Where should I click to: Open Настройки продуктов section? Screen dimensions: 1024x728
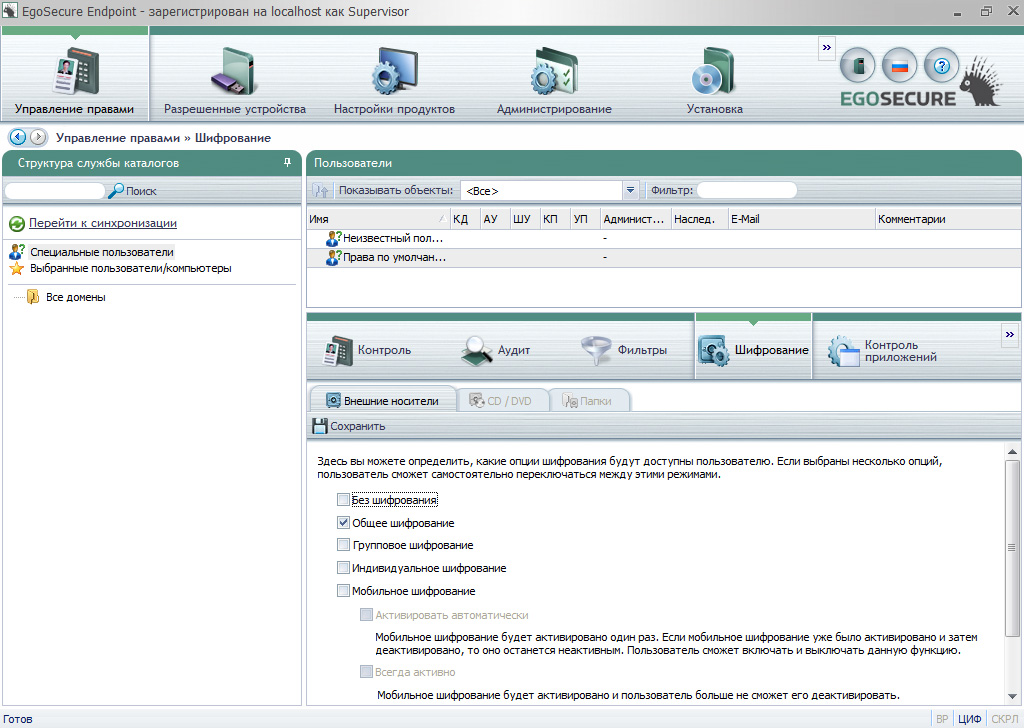coord(394,81)
